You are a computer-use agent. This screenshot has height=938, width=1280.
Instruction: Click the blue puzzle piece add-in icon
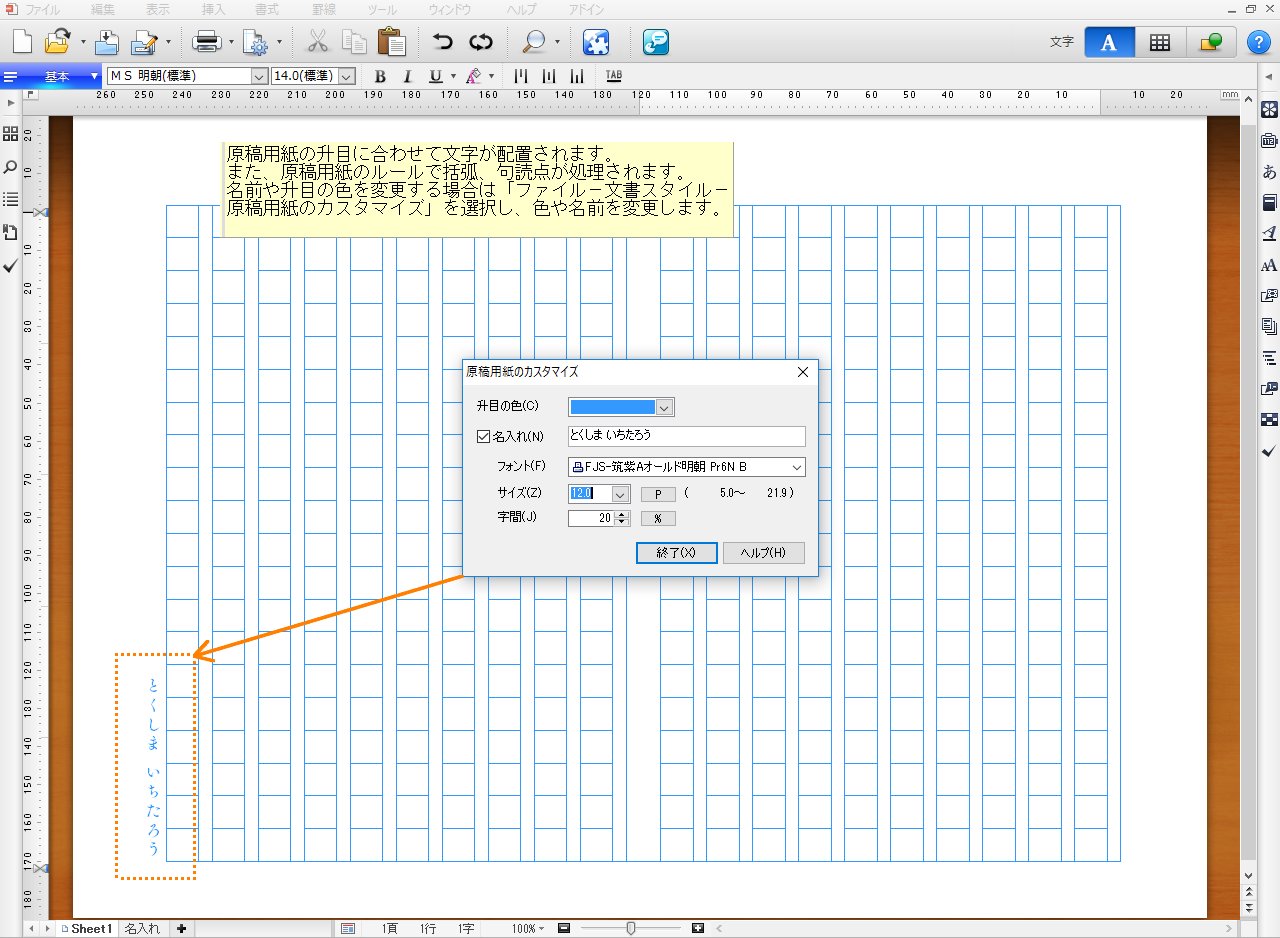pyautogui.click(x=595, y=42)
